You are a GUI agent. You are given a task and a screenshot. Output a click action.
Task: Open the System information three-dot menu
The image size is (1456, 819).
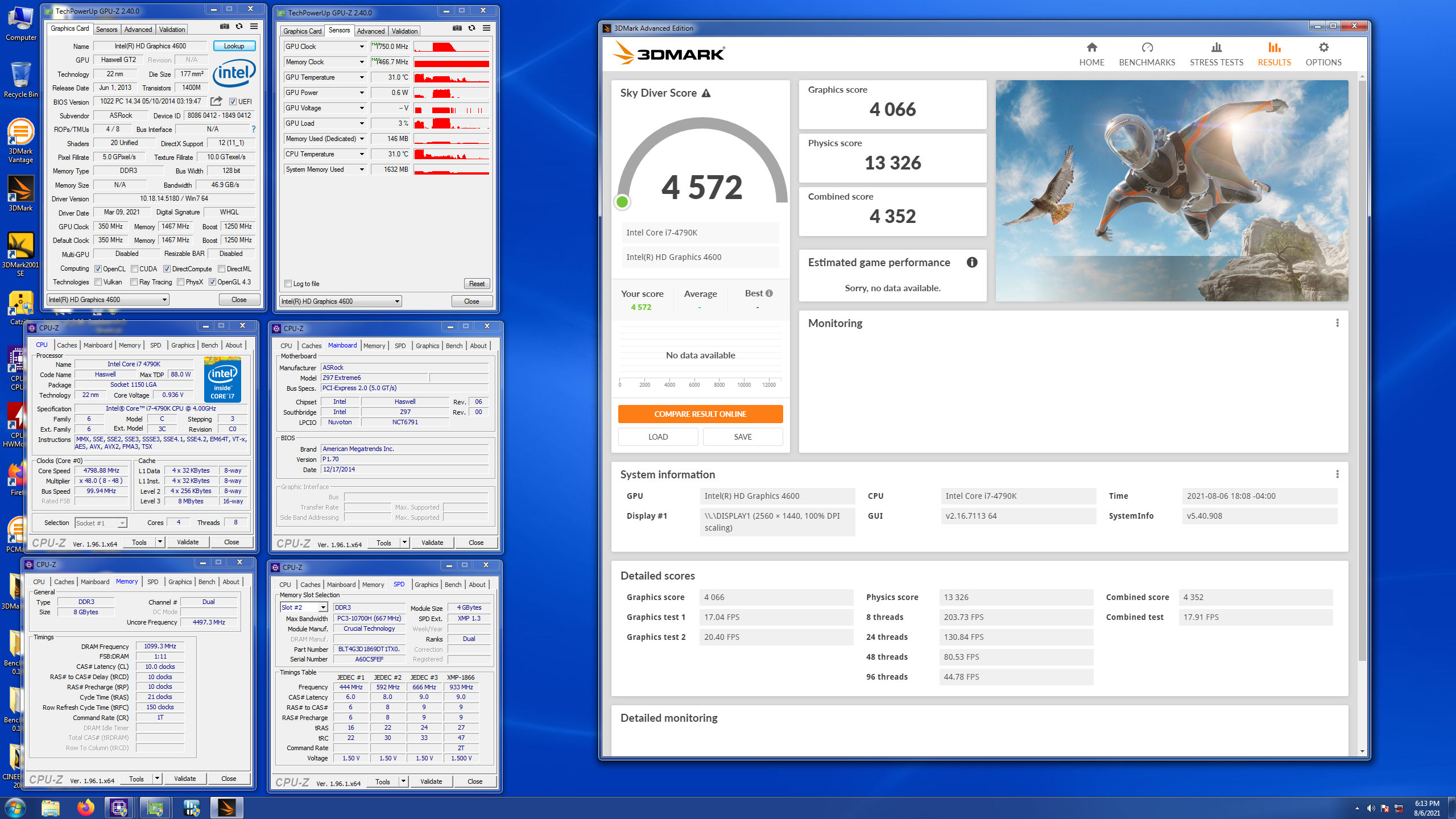click(1337, 474)
